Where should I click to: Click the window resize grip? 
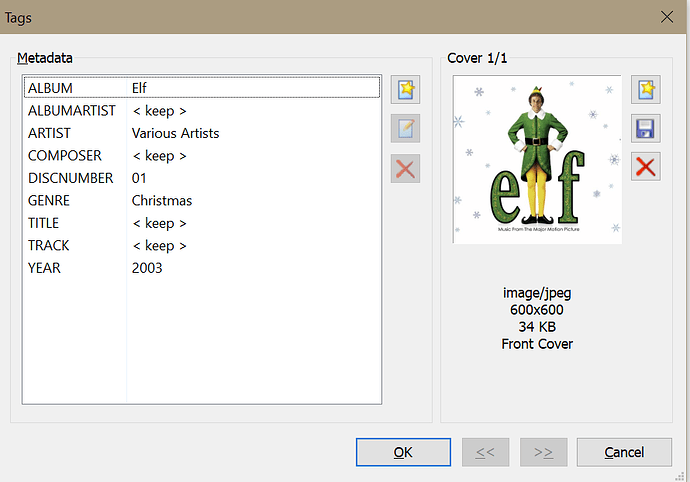click(x=680, y=476)
